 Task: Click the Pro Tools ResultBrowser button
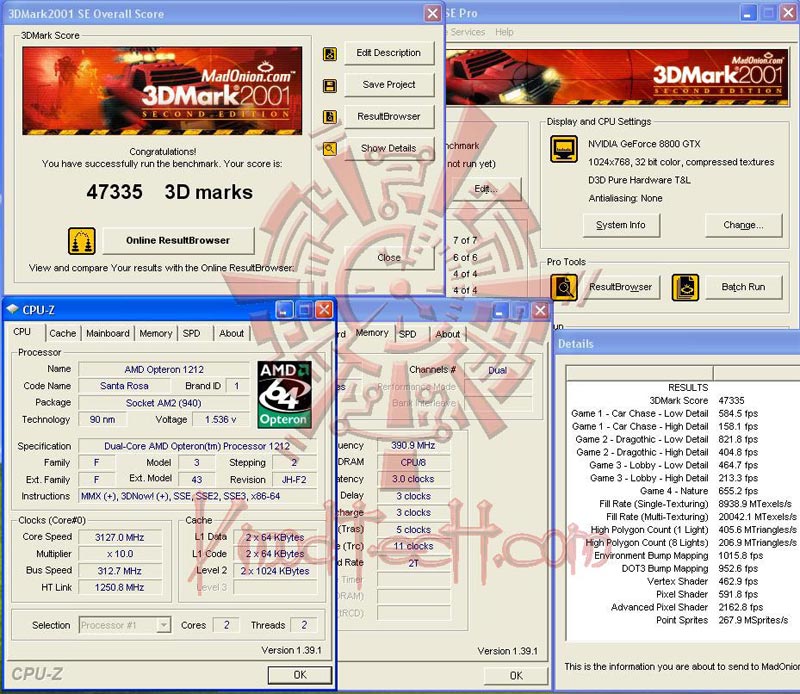point(621,287)
